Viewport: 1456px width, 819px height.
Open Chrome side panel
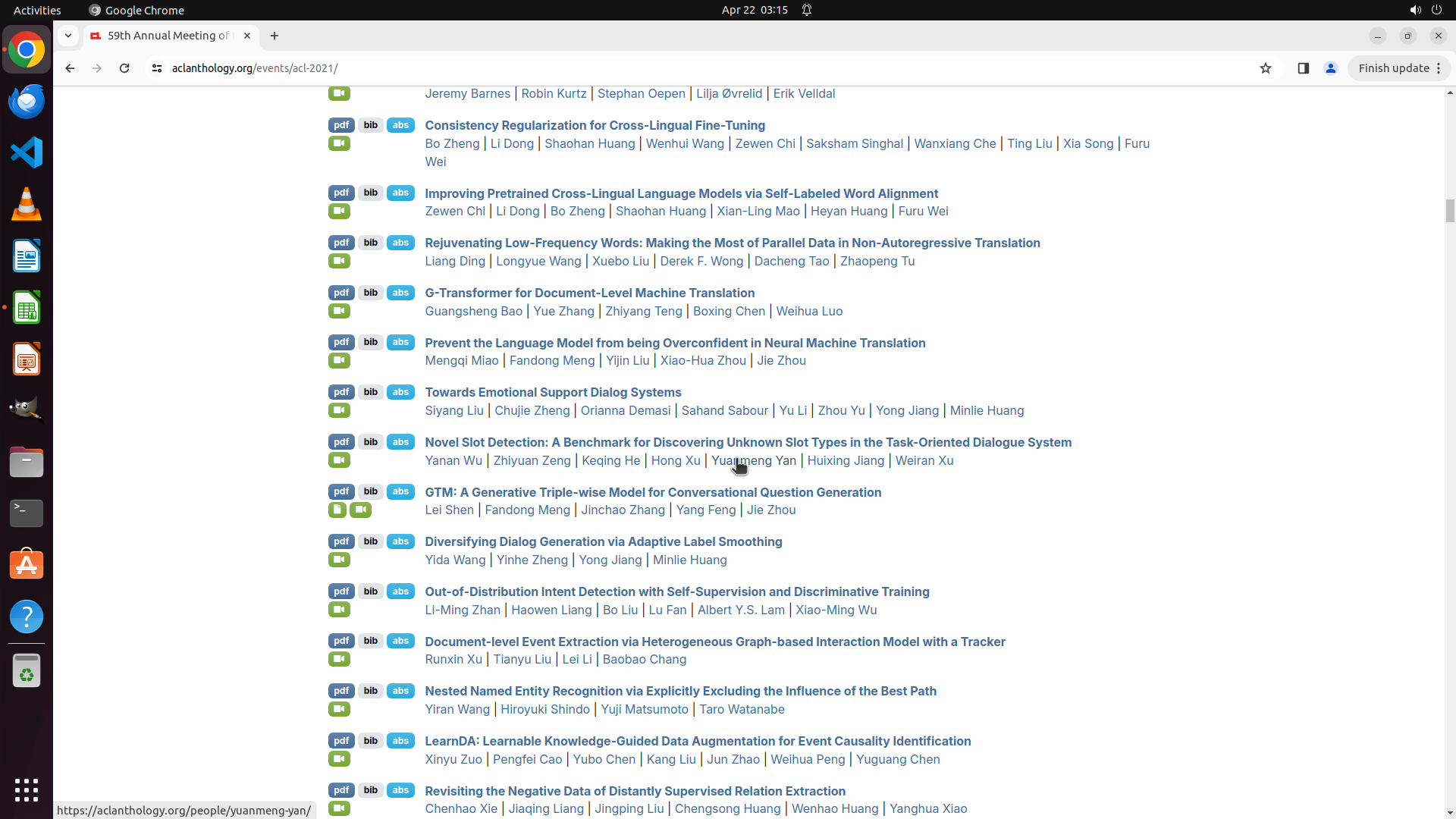click(1303, 68)
